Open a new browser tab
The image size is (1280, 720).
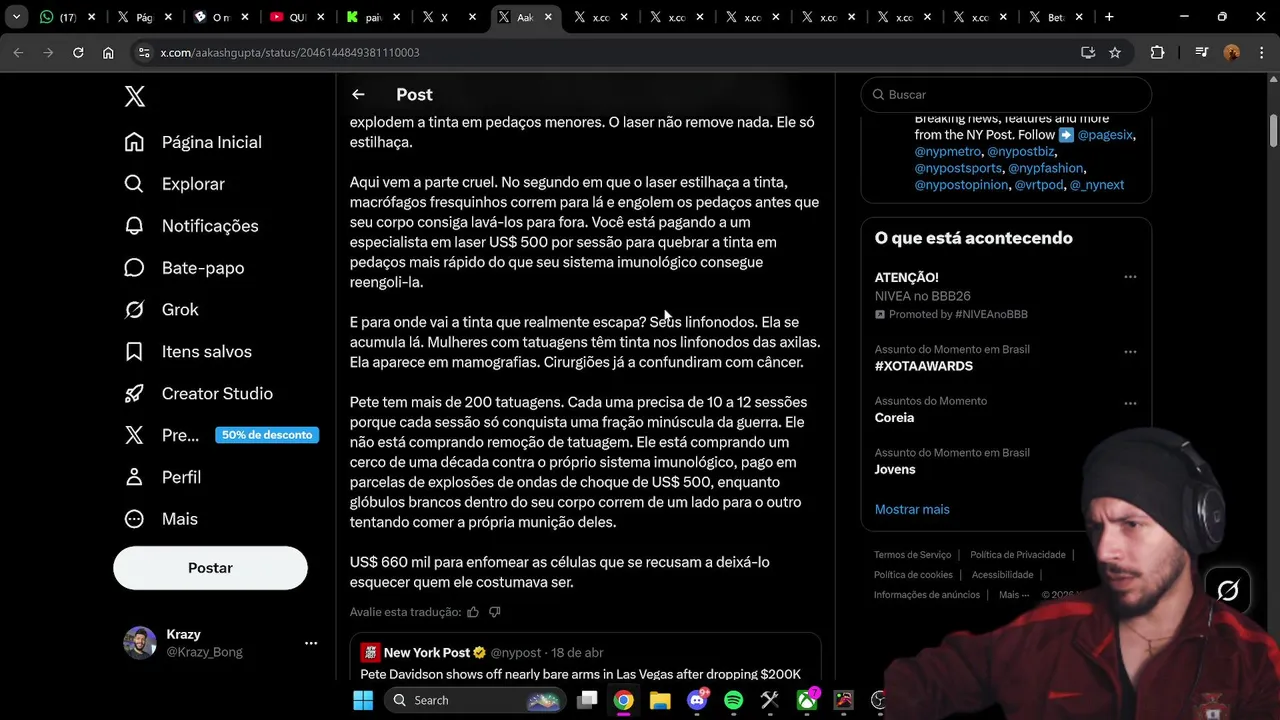point(1109,17)
